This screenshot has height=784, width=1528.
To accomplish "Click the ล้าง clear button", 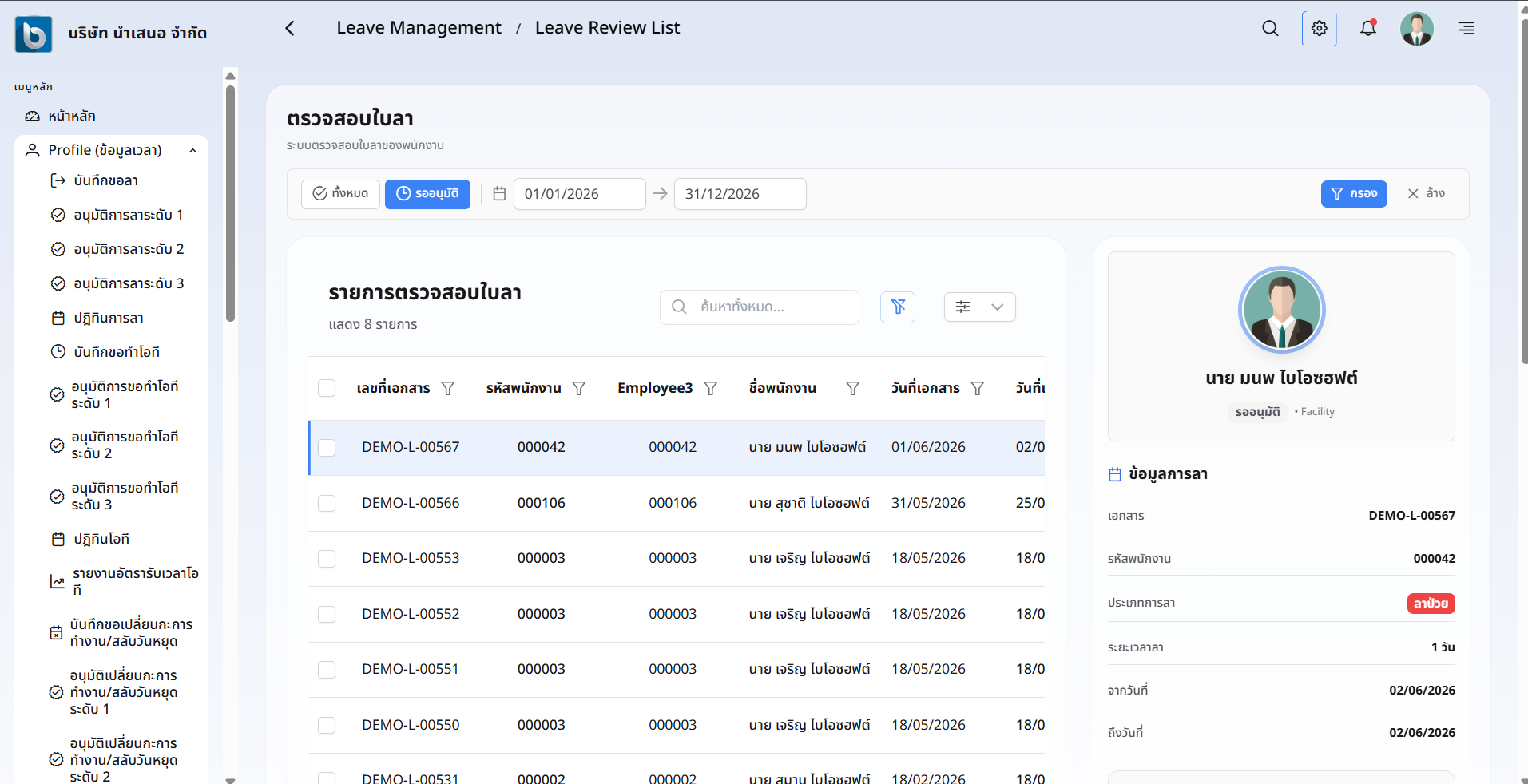I will click(1426, 193).
